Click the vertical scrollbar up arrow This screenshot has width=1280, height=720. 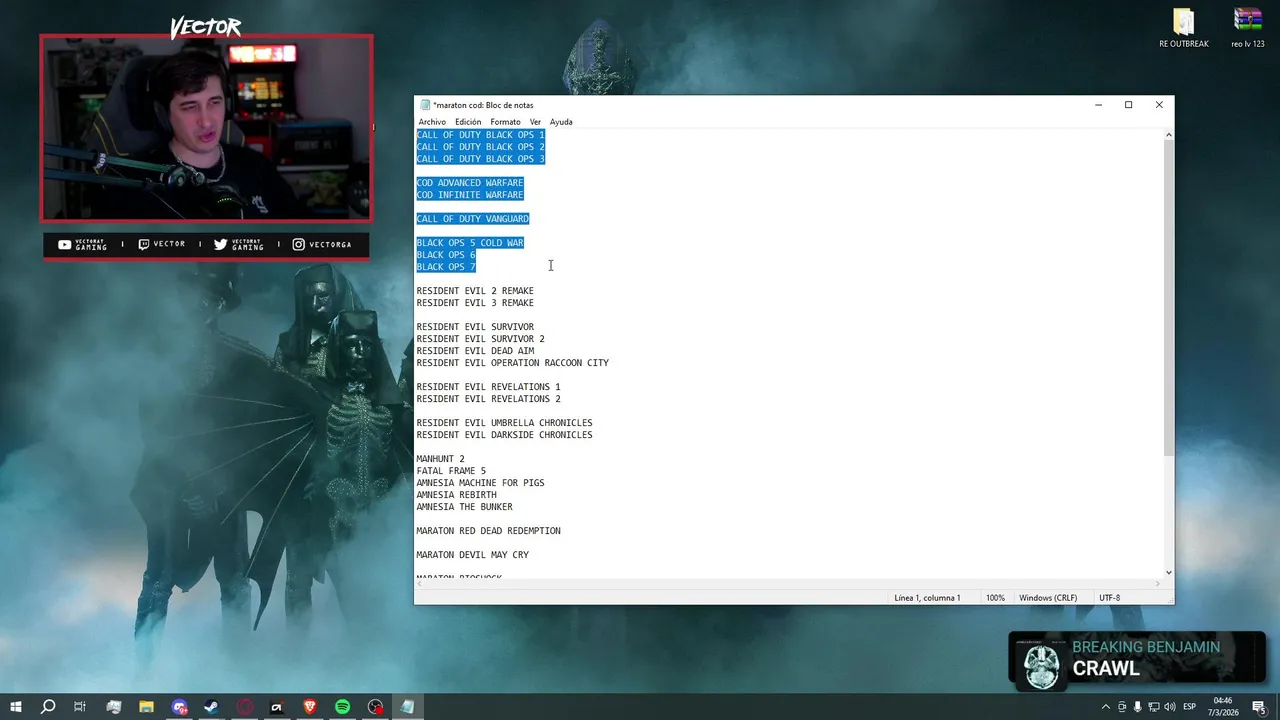1169,134
